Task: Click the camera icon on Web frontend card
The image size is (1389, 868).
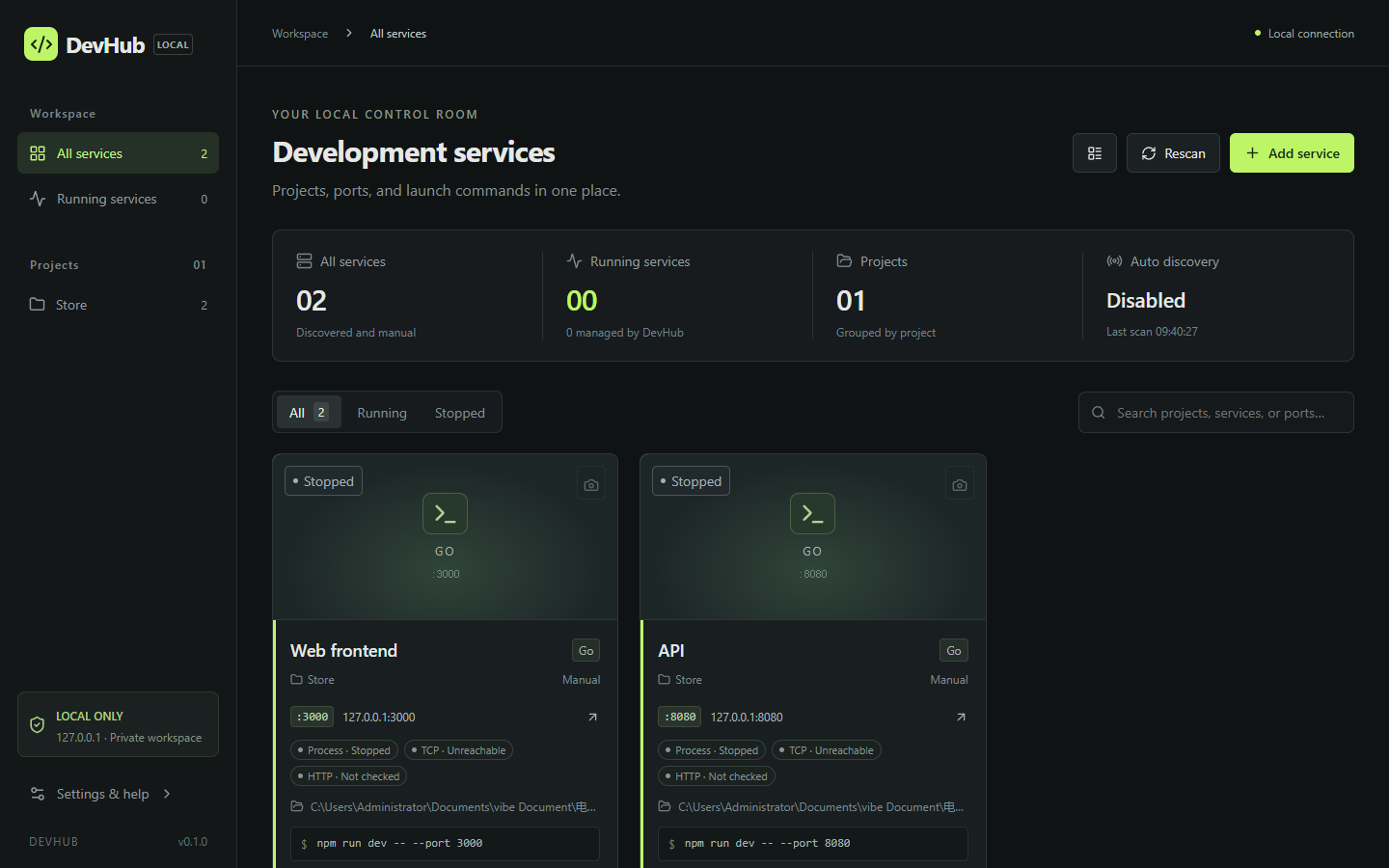Action: 591,484
